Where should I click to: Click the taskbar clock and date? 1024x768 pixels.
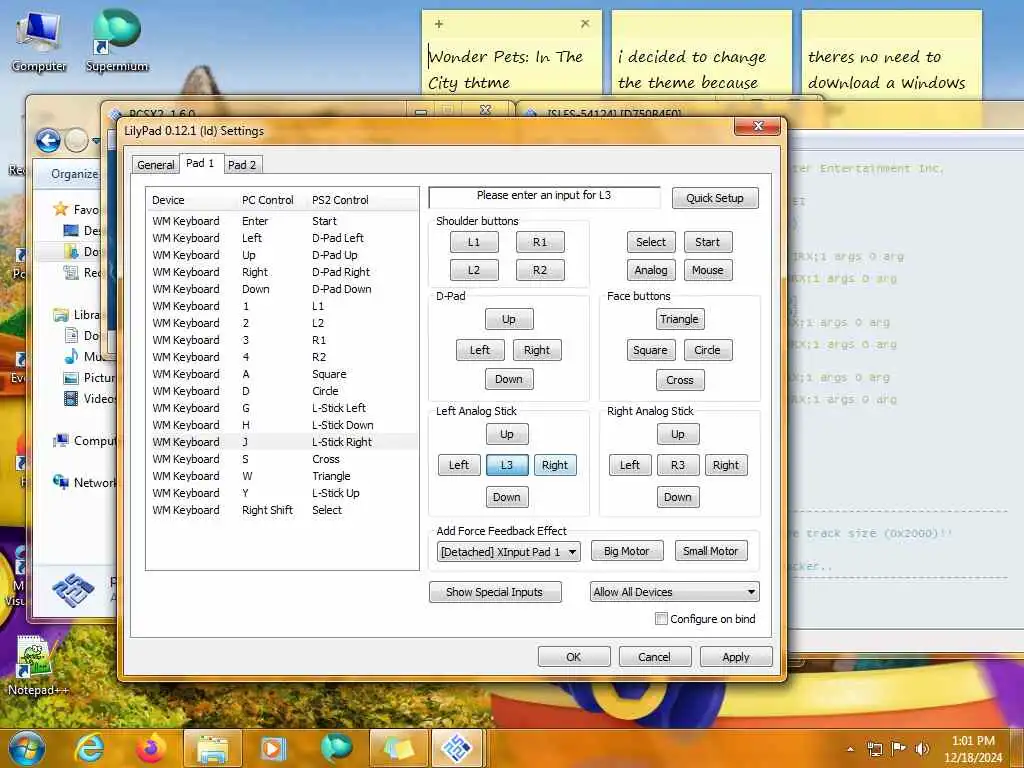(x=973, y=749)
